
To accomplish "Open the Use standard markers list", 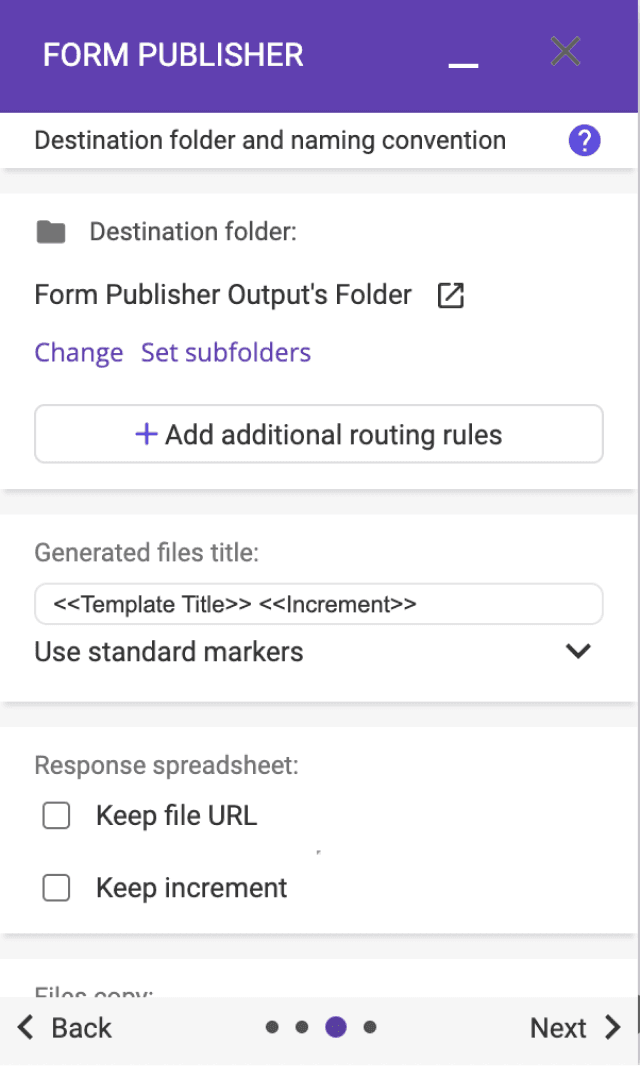I will pos(169,652).
